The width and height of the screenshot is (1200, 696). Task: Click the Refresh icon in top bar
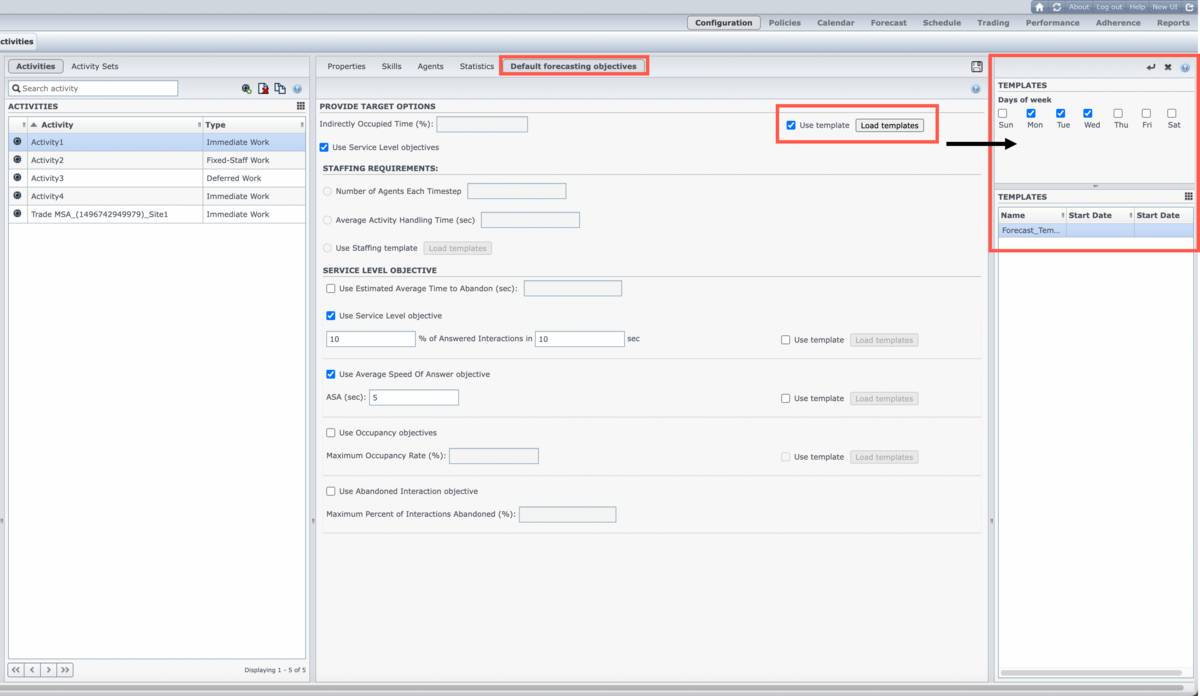1057,7
